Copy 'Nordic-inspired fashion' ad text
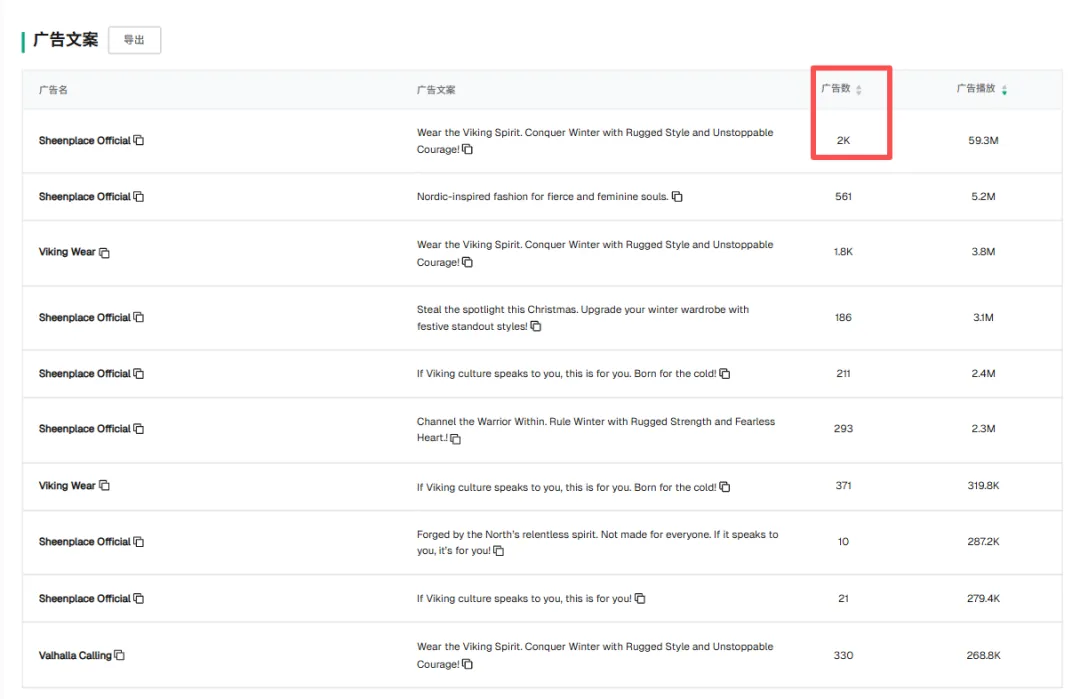Screen dimensions: 1080x699 tap(677, 197)
